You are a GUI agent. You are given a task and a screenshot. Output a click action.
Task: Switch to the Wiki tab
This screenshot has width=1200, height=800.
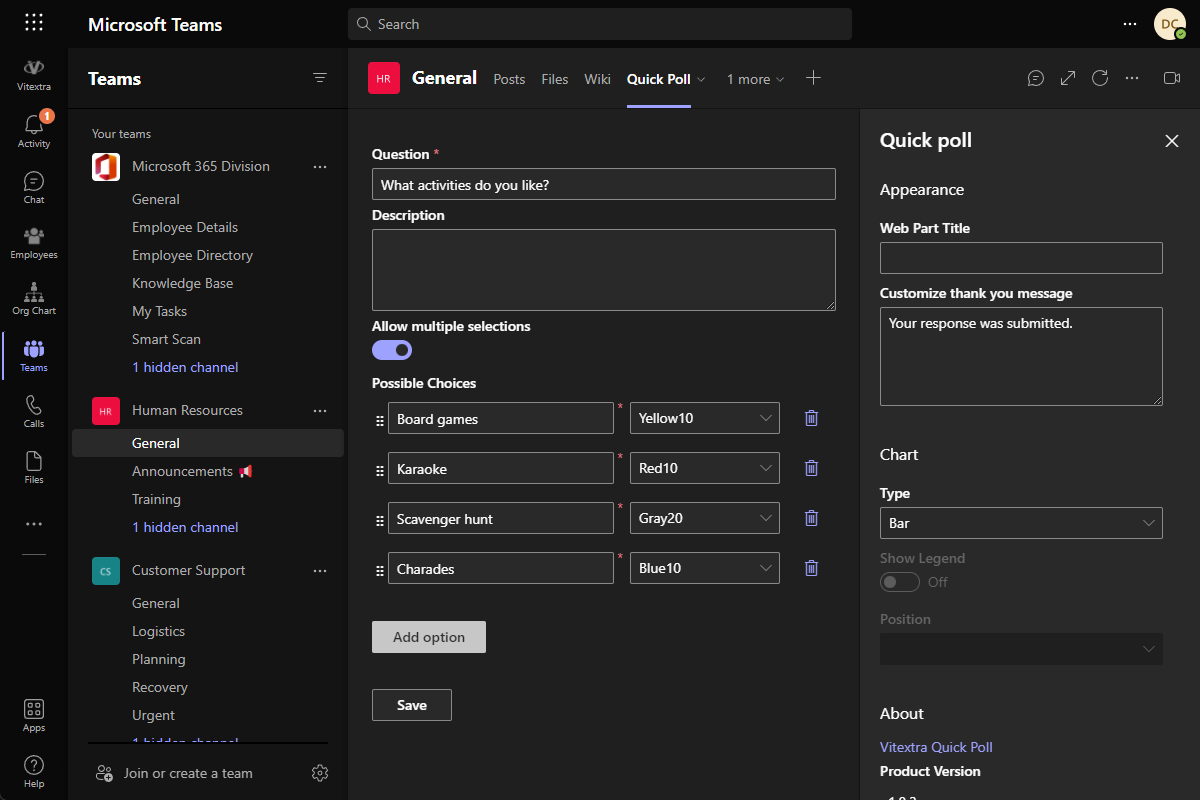[597, 79]
